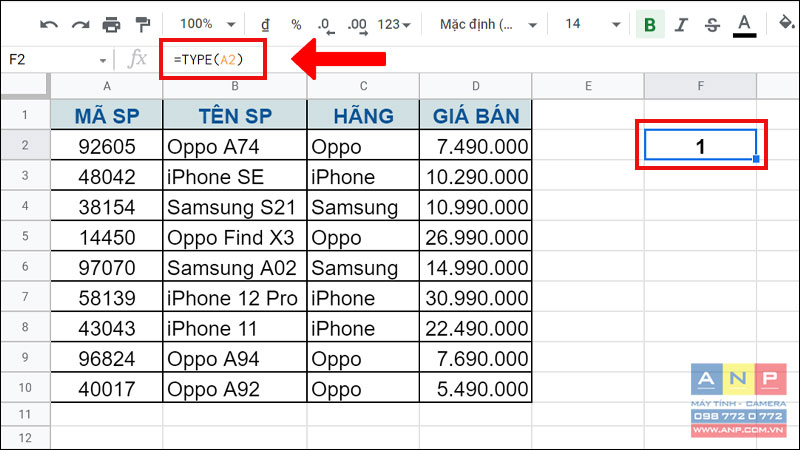Open the text color picker

pos(744,26)
